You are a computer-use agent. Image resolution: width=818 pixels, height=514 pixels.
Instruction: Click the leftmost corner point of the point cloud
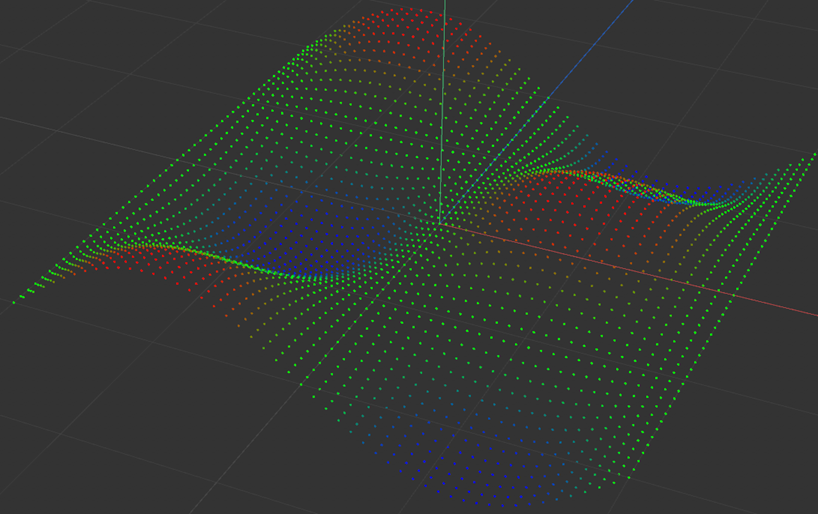[14, 301]
